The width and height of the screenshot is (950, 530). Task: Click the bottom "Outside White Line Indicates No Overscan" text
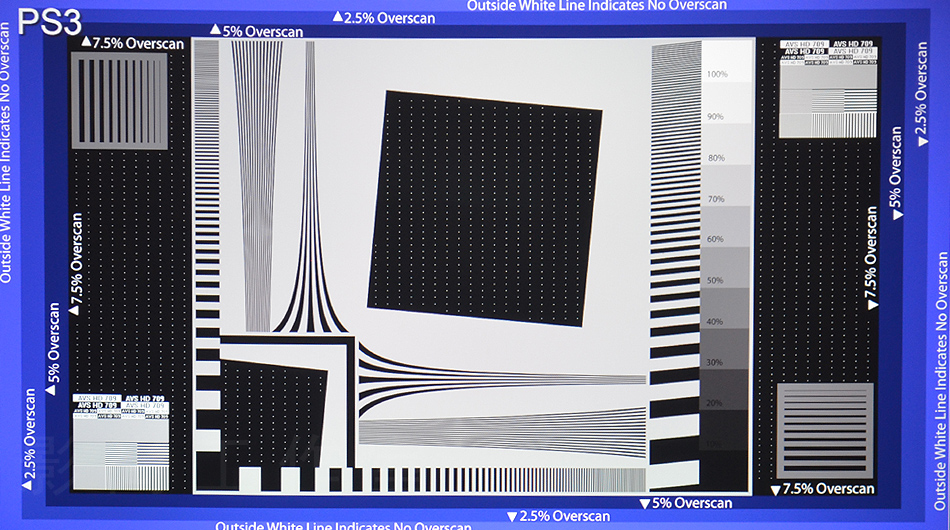tap(343, 525)
